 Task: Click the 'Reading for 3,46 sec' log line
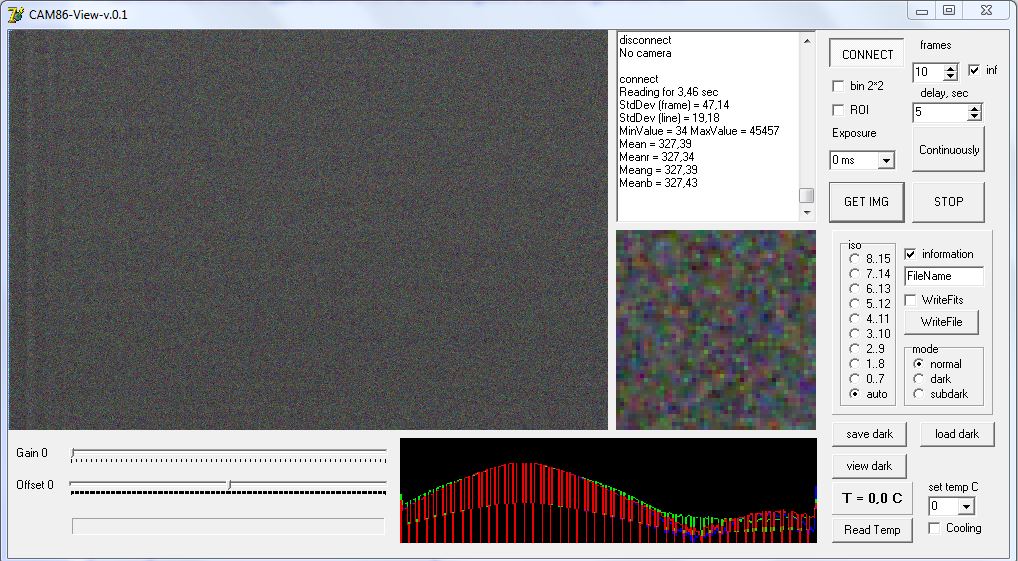point(669,92)
